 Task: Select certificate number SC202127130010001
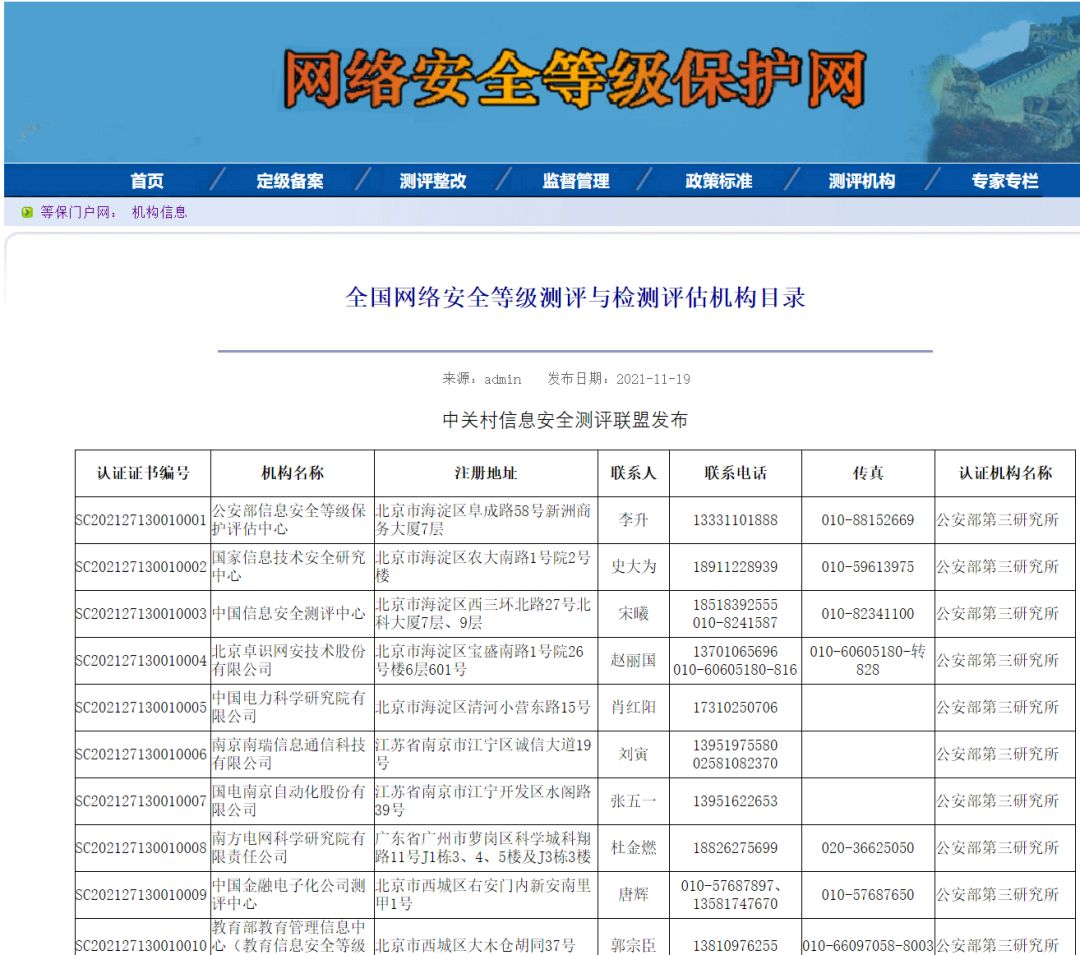(x=141, y=520)
